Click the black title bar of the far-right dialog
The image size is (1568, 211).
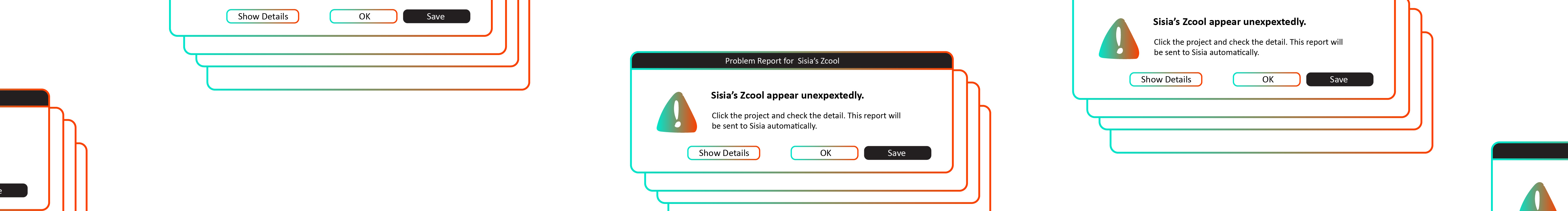point(1531,151)
